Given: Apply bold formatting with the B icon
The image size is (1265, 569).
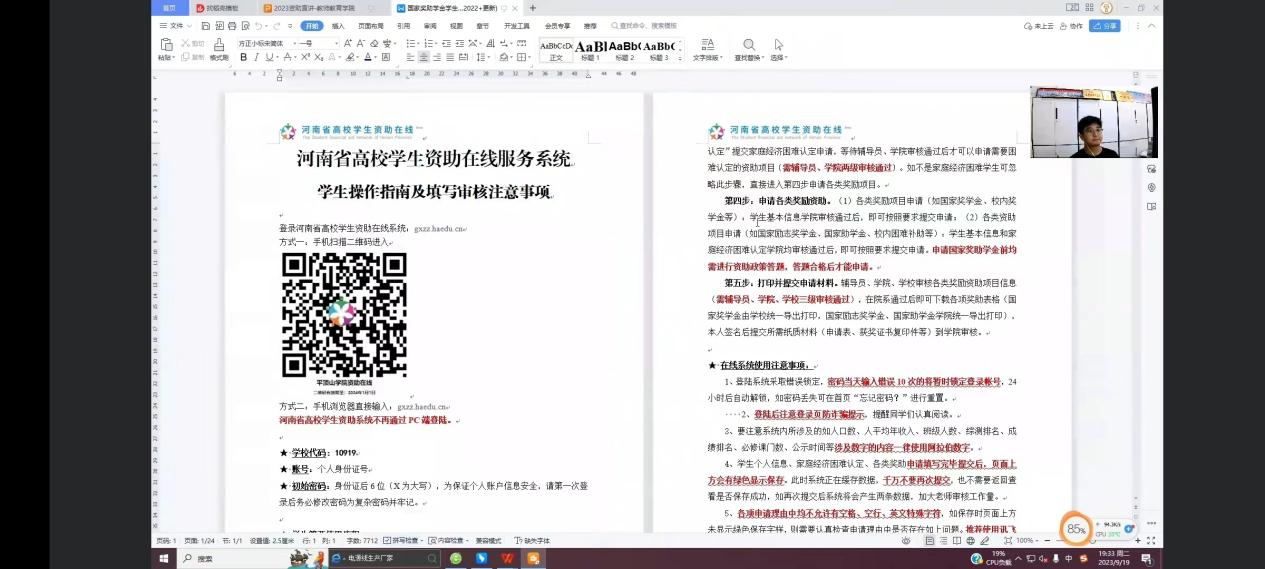Looking at the screenshot, I should [242, 57].
